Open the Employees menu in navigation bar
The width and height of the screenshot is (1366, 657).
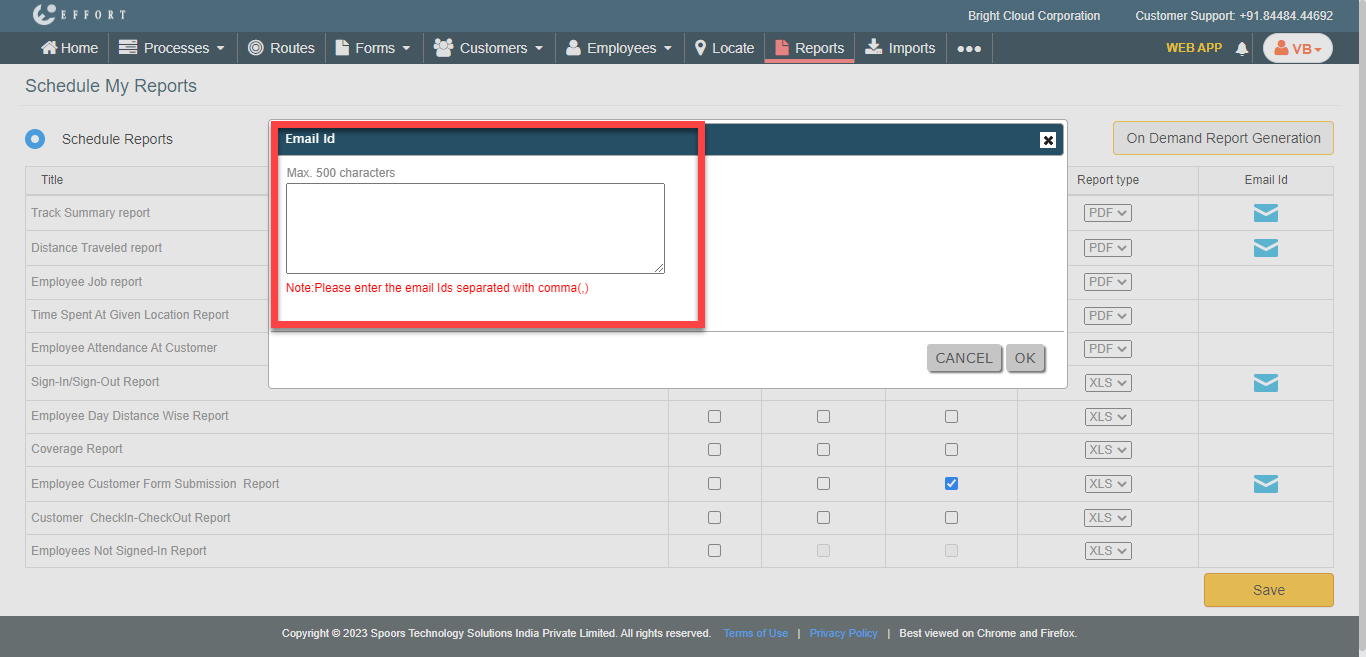tap(619, 48)
